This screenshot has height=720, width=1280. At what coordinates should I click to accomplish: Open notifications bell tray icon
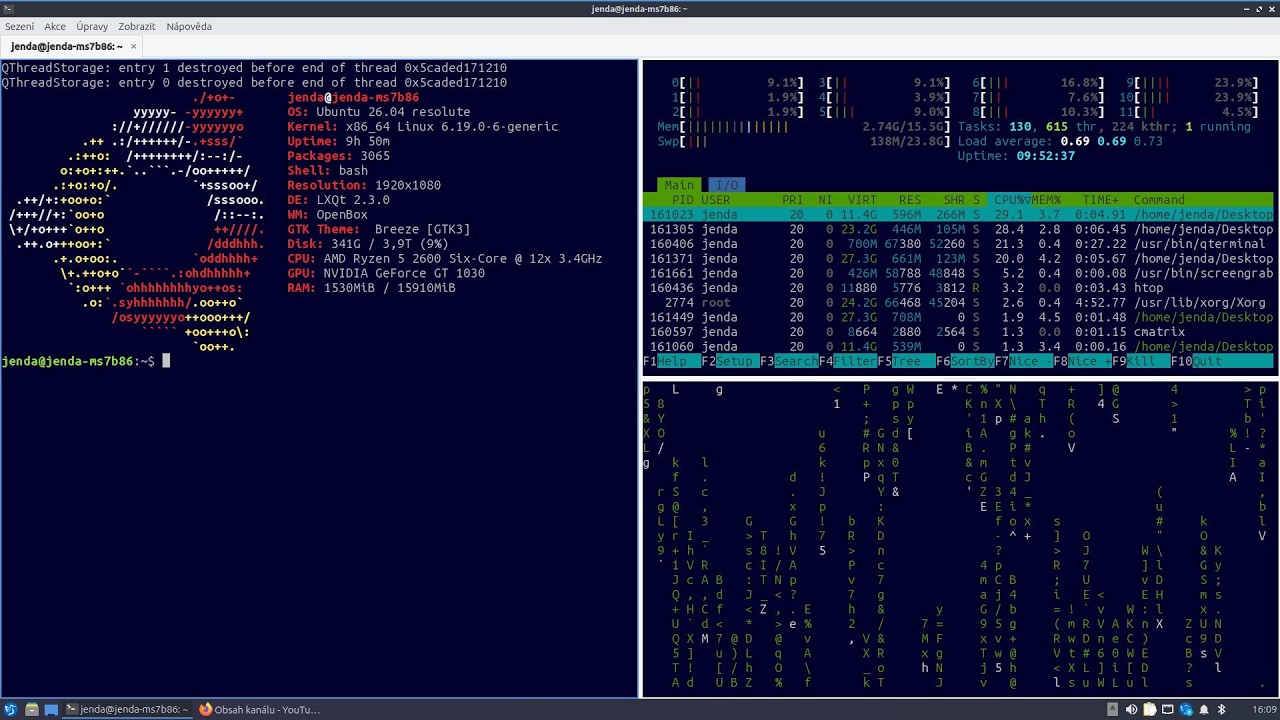(x=1204, y=710)
